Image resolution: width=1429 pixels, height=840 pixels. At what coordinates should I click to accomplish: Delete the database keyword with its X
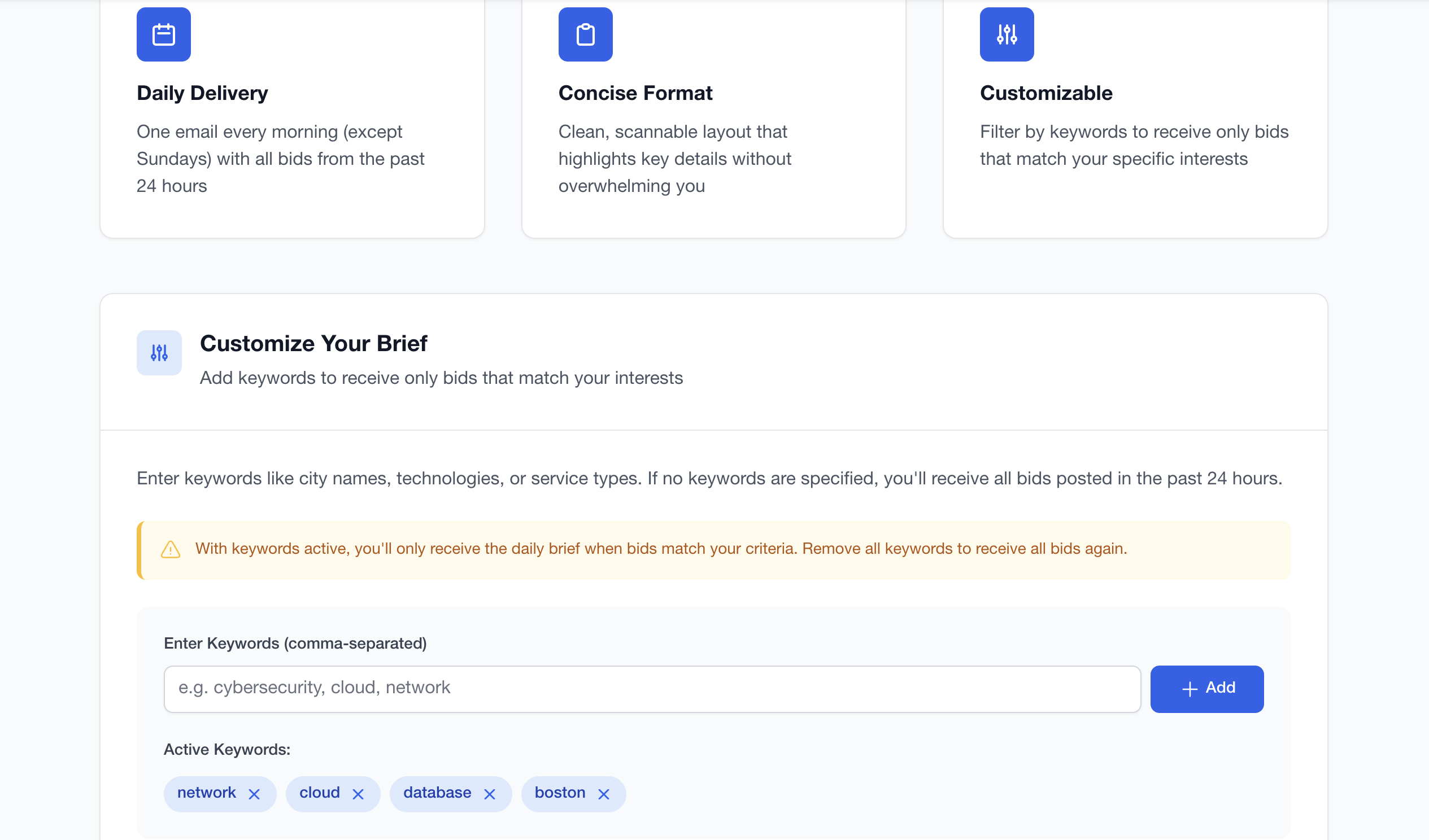point(489,794)
